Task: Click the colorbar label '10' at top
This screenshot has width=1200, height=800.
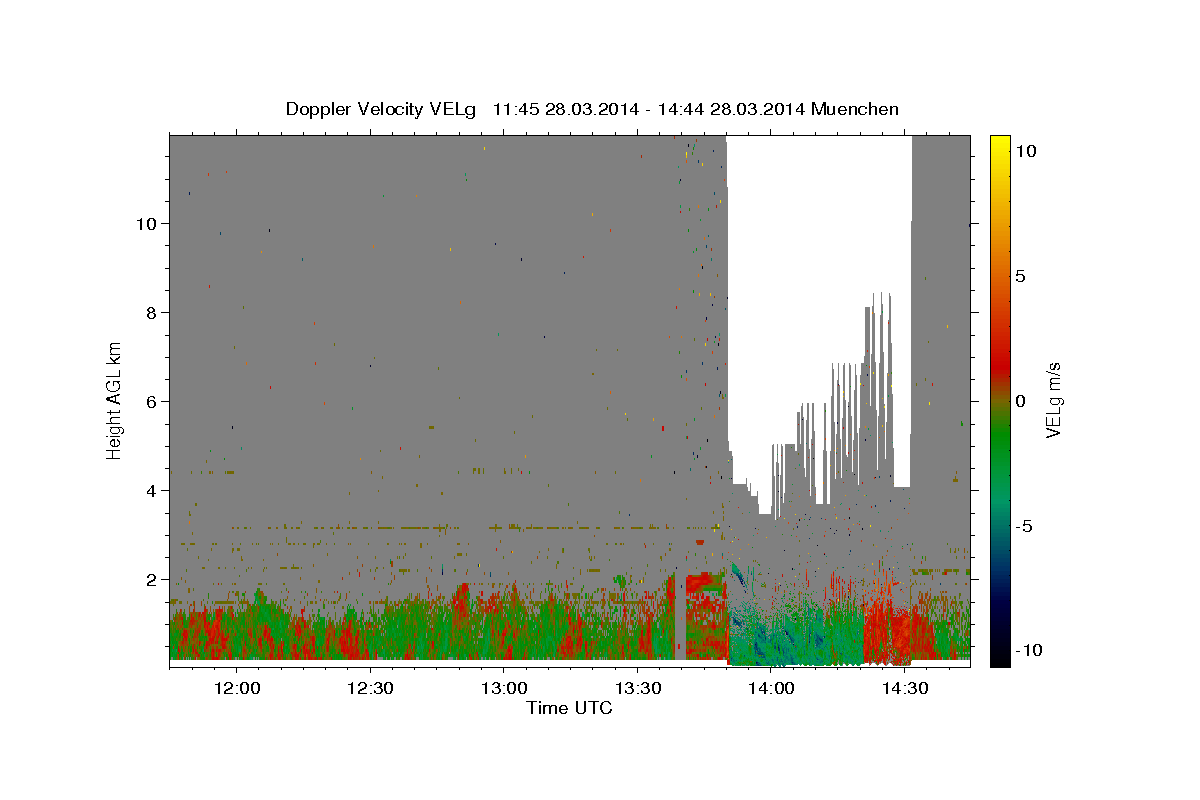Action: coord(1025,151)
